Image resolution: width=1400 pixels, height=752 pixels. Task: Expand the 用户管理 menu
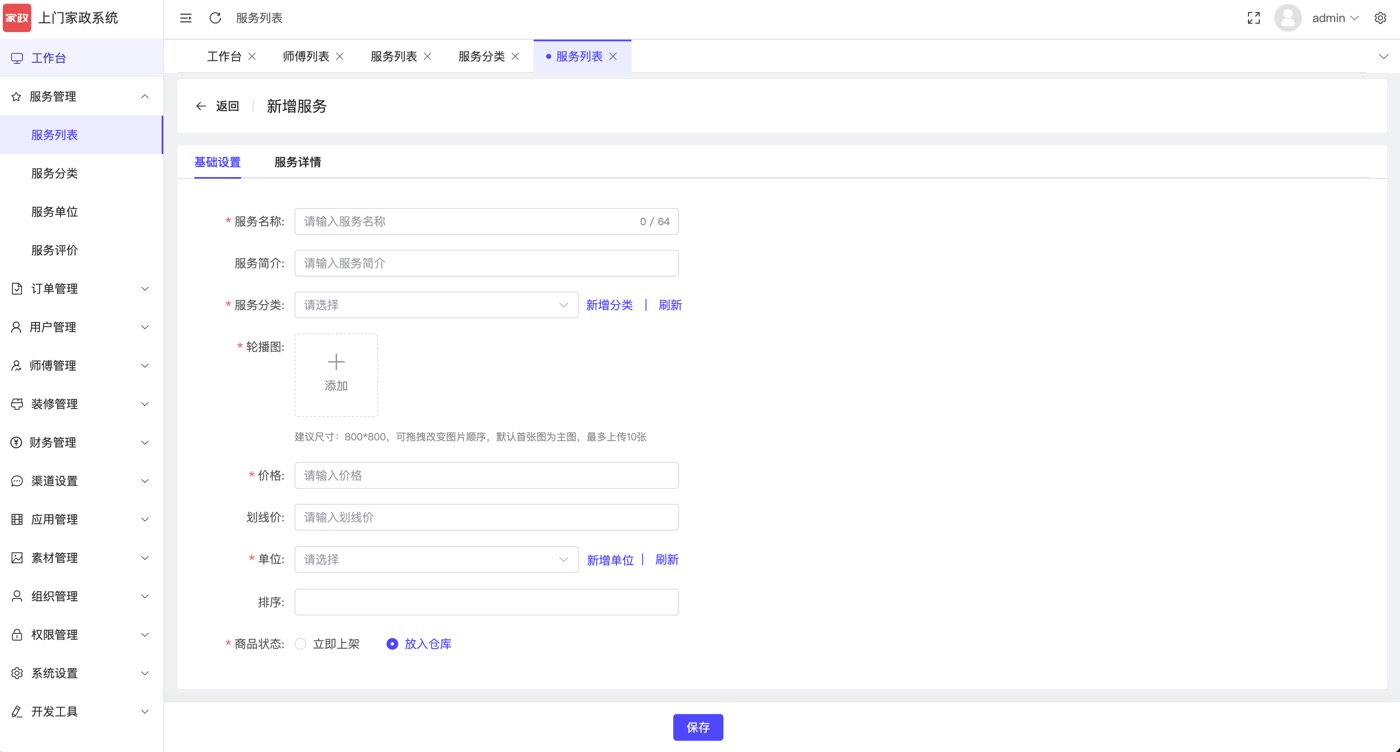(81, 327)
